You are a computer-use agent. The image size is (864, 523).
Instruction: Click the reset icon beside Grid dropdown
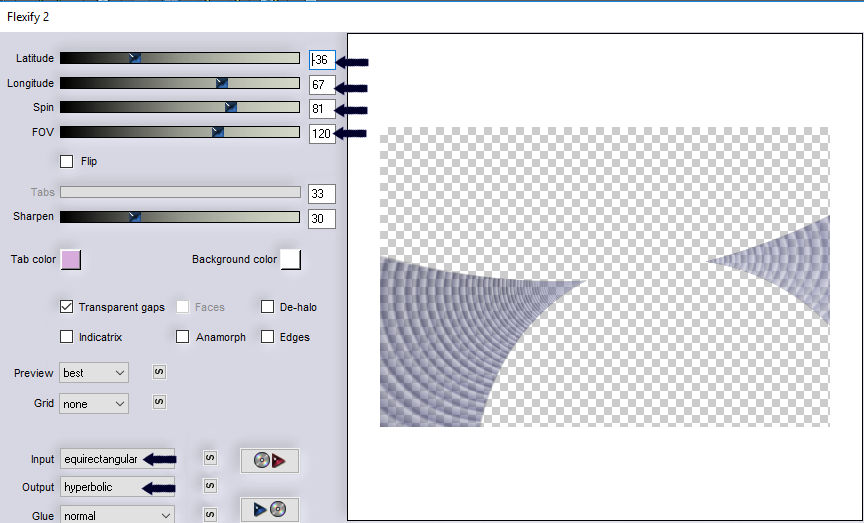[159, 402]
